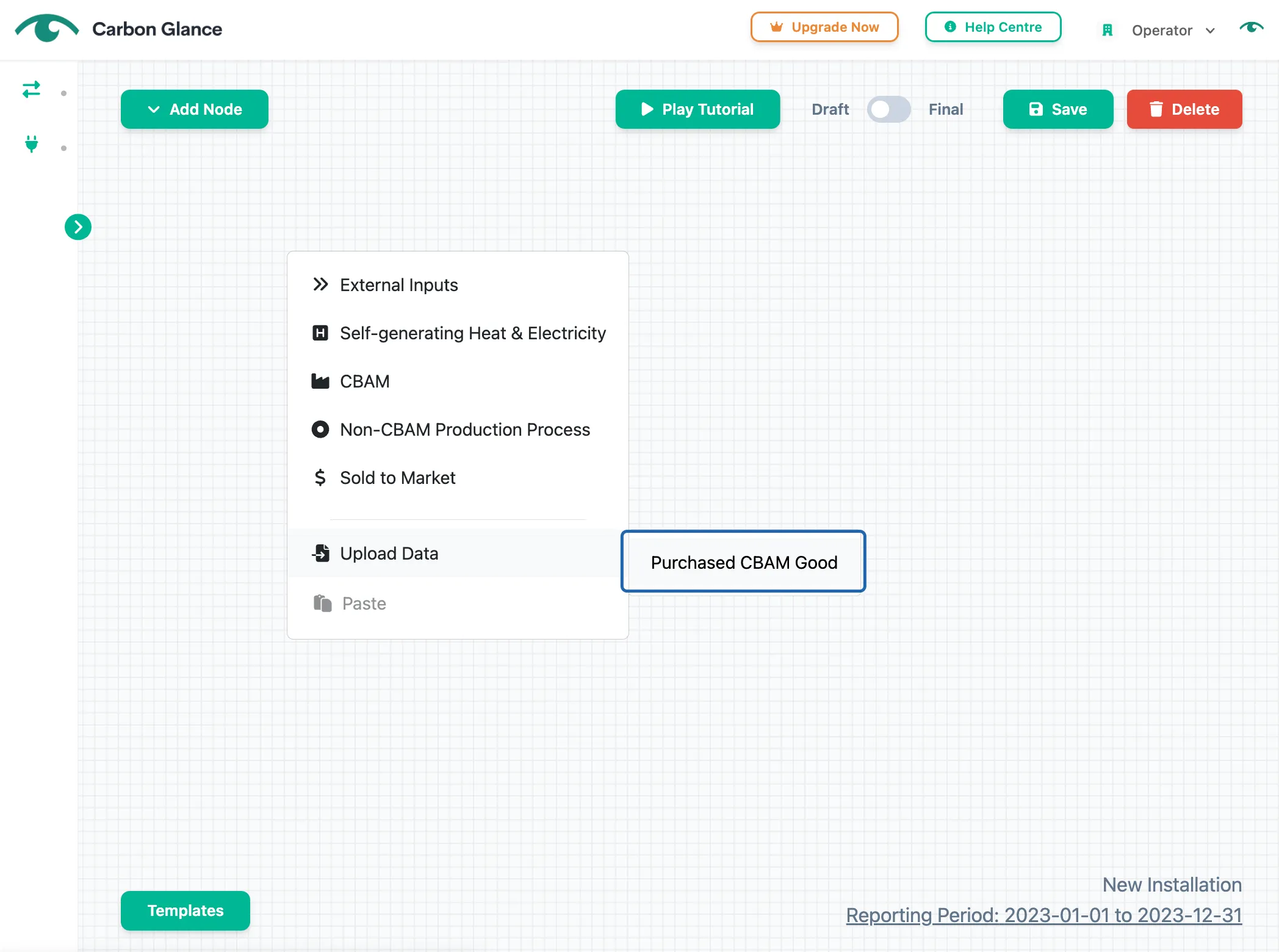Screen dimensions: 1279x952
Task: Open the plug sidebar icon
Action: point(31,144)
